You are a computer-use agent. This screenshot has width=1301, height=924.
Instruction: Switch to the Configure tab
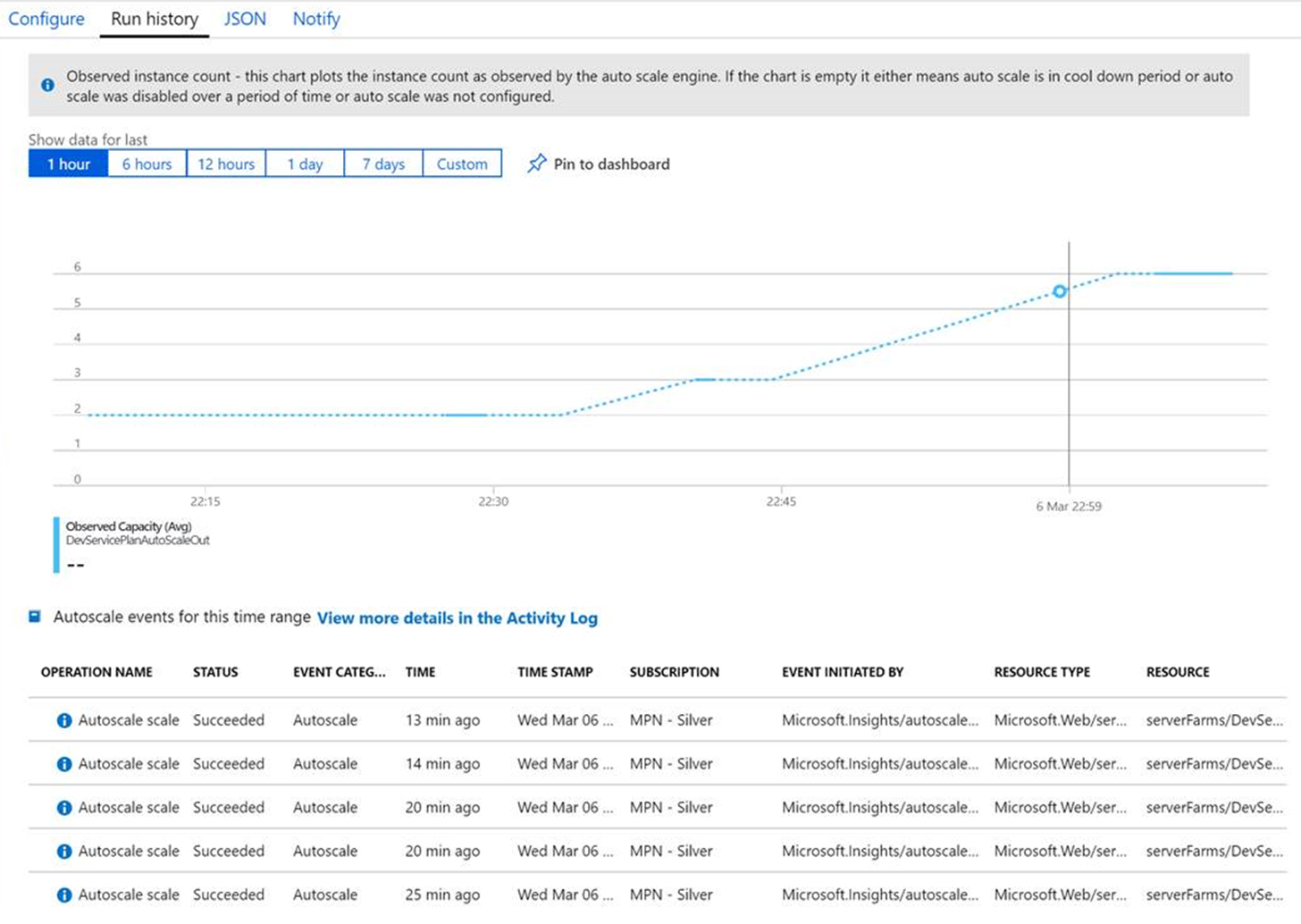click(46, 19)
